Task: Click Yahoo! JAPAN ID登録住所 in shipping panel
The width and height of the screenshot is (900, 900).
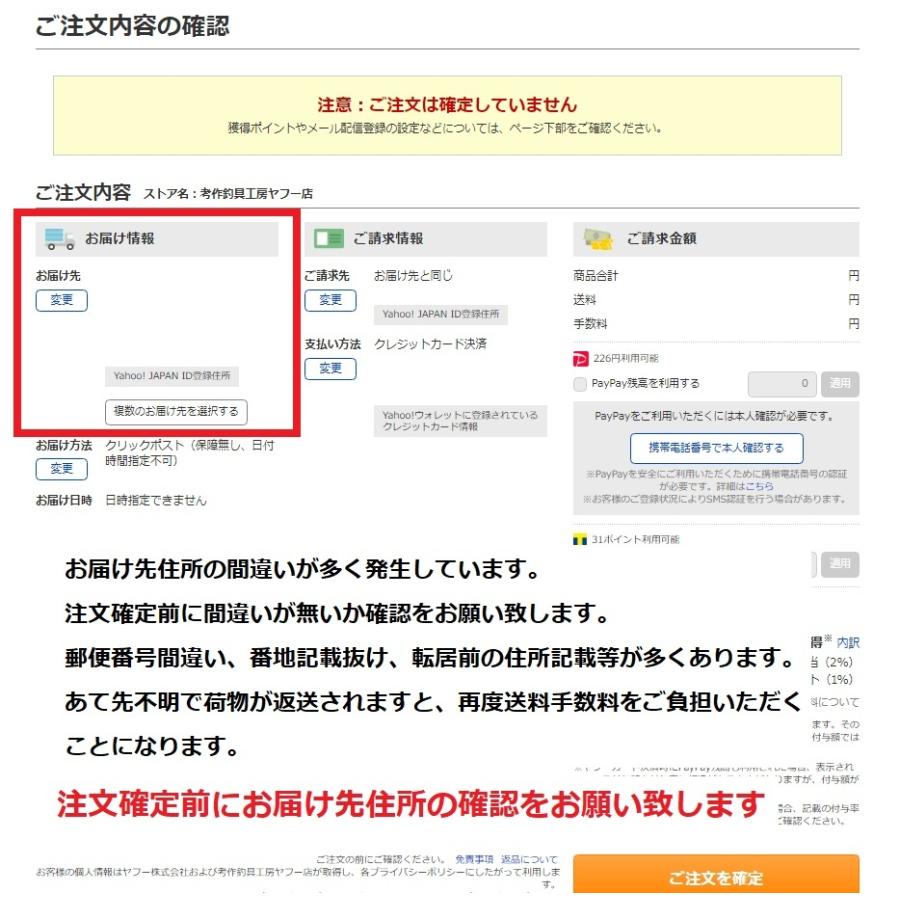Action: point(171,377)
